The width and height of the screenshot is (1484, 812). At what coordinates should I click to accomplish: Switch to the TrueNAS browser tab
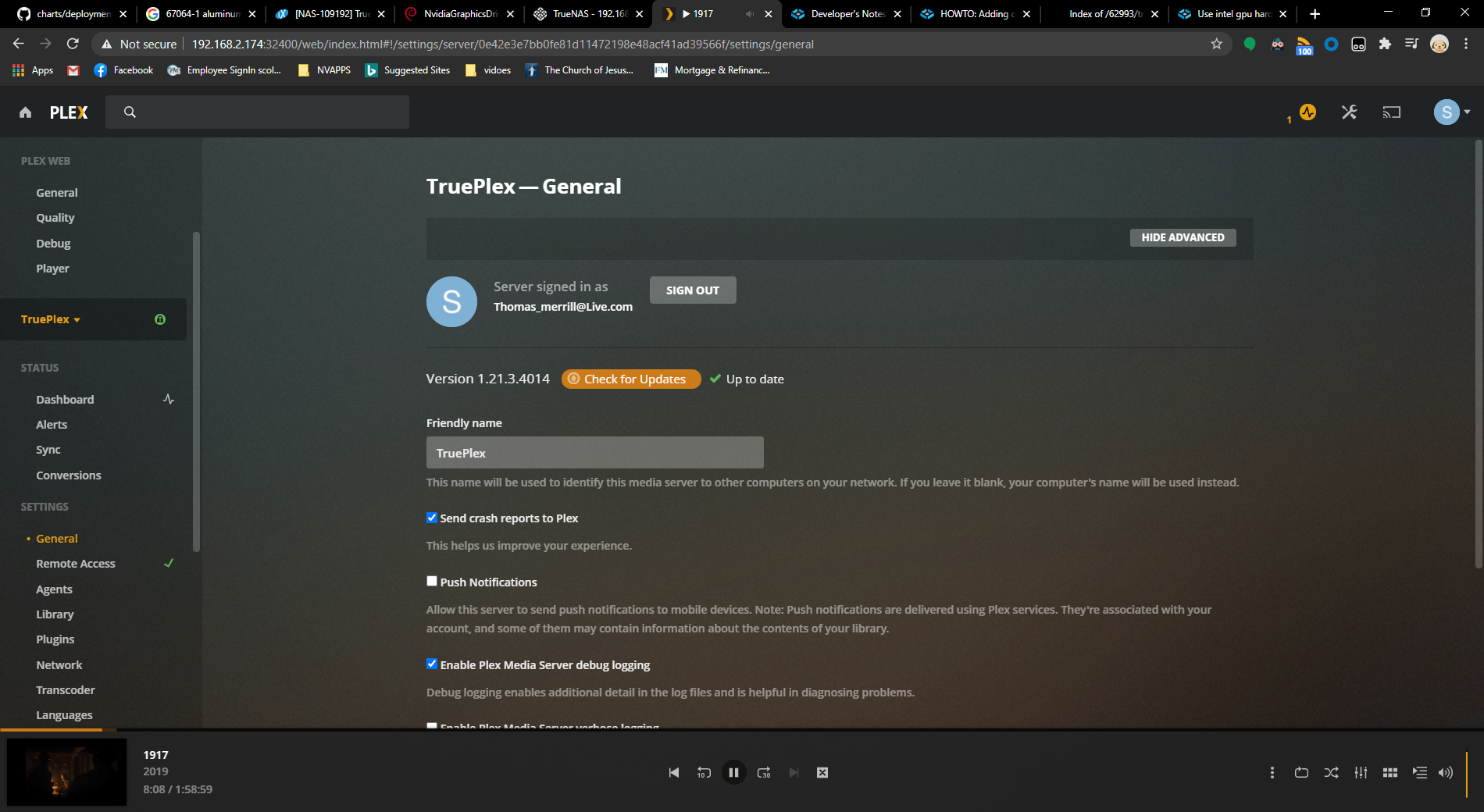click(589, 14)
